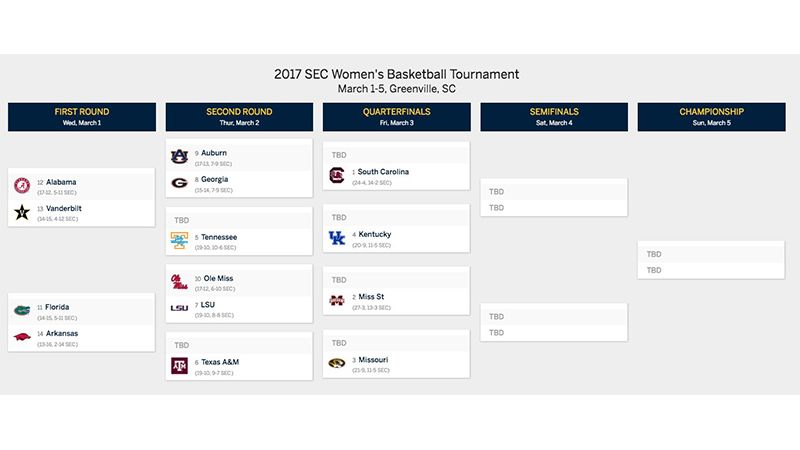Click the Arkansas Razorbacks logo
This screenshot has width=800, height=450.
(x=22, y=337)
